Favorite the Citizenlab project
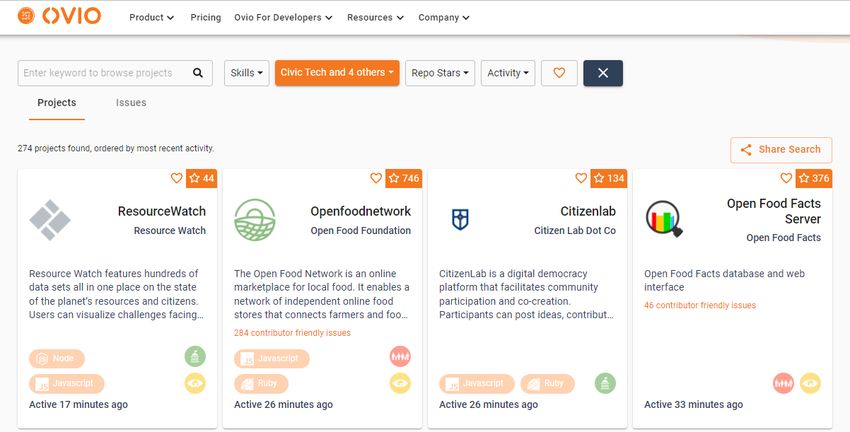The width and height of the screenshot is (850, 432). pos(581,178)
